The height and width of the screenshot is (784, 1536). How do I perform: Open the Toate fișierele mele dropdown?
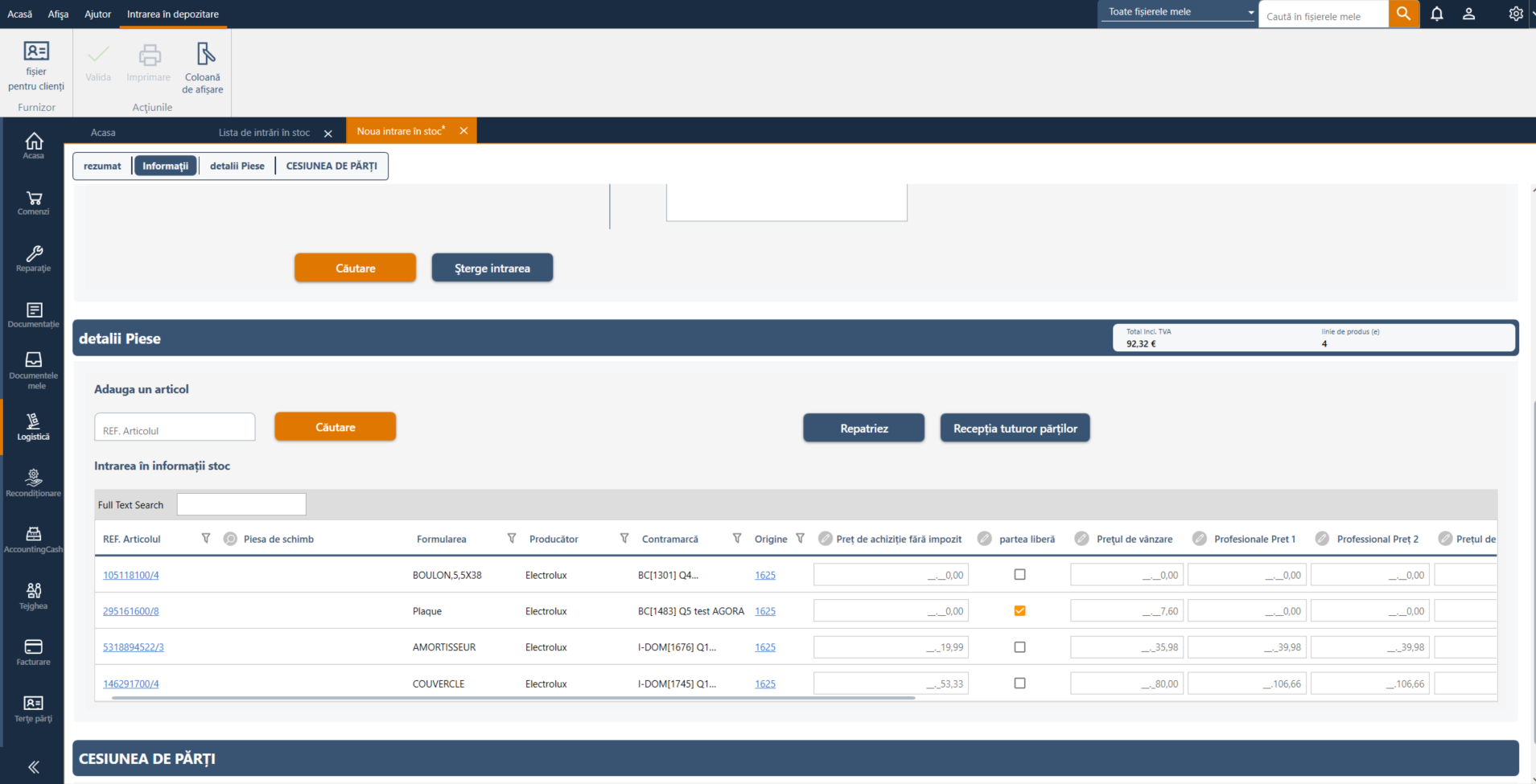tap(1179, 12)
